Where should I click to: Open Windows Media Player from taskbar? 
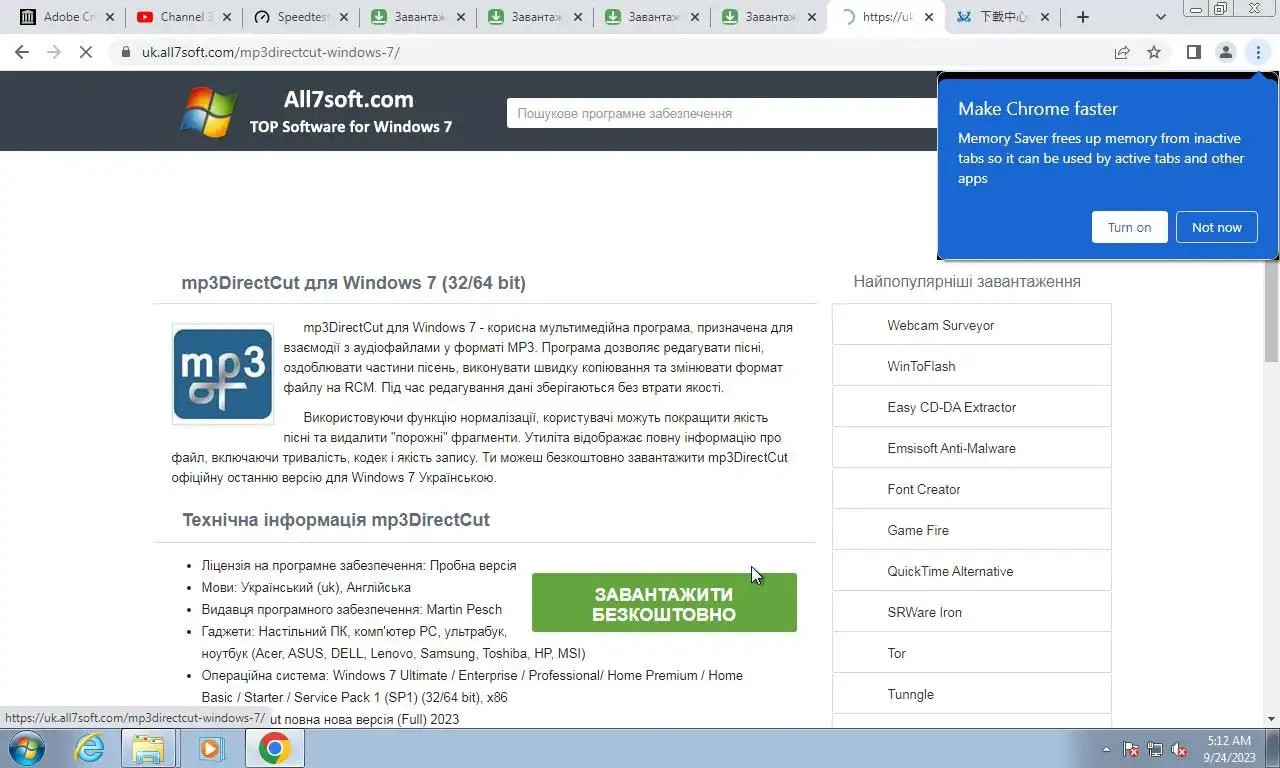click(x=211, y=748)
